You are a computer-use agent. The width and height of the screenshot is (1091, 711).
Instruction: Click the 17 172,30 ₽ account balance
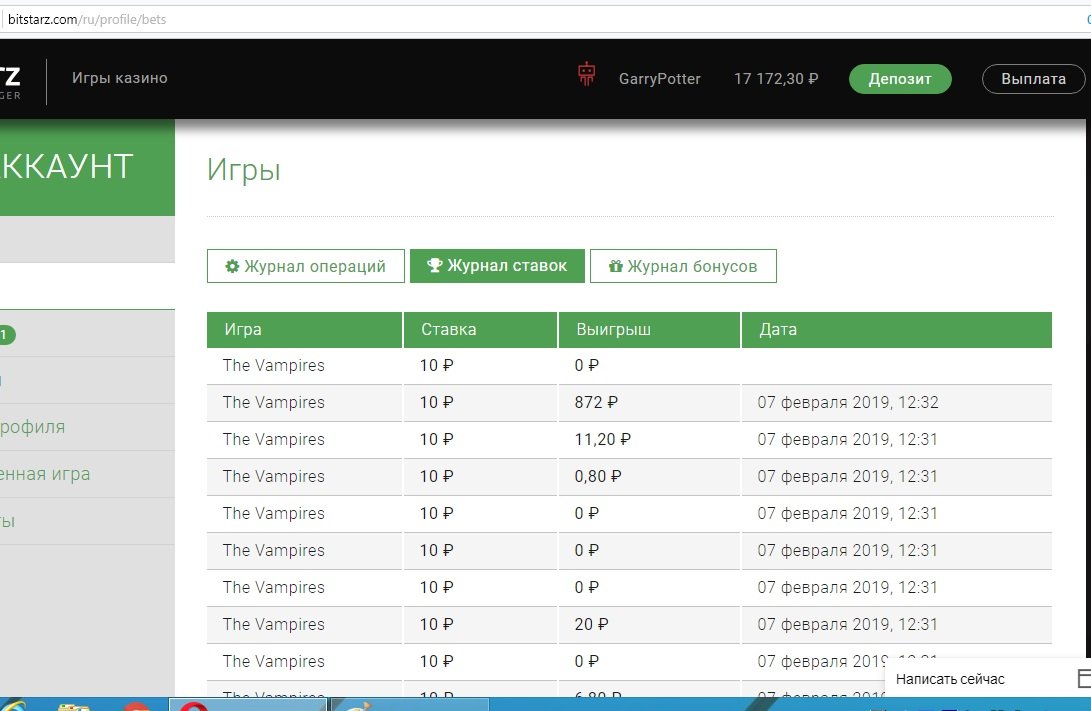775,79
